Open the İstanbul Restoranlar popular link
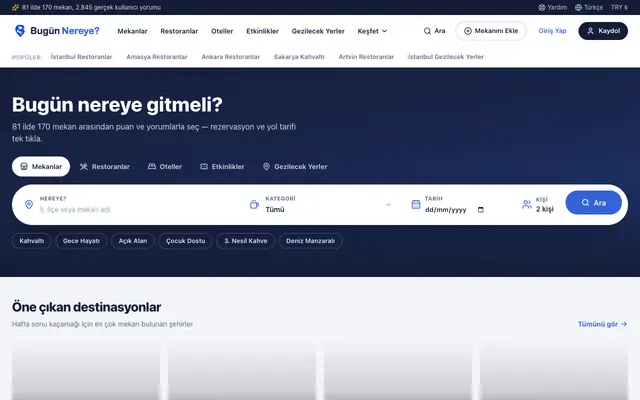The height and width of the screenshot is (400, 640). 81,57
